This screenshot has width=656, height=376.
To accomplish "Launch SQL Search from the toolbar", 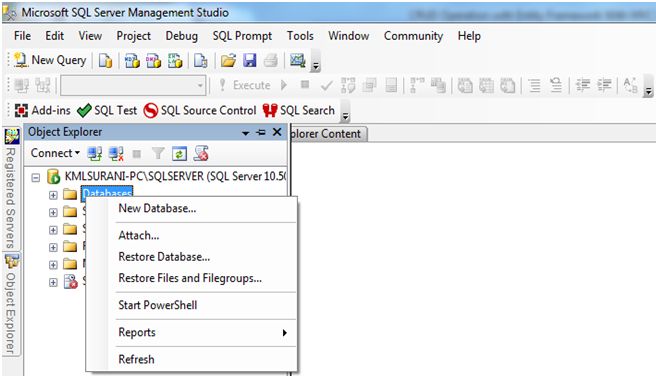I will (299, 110).
